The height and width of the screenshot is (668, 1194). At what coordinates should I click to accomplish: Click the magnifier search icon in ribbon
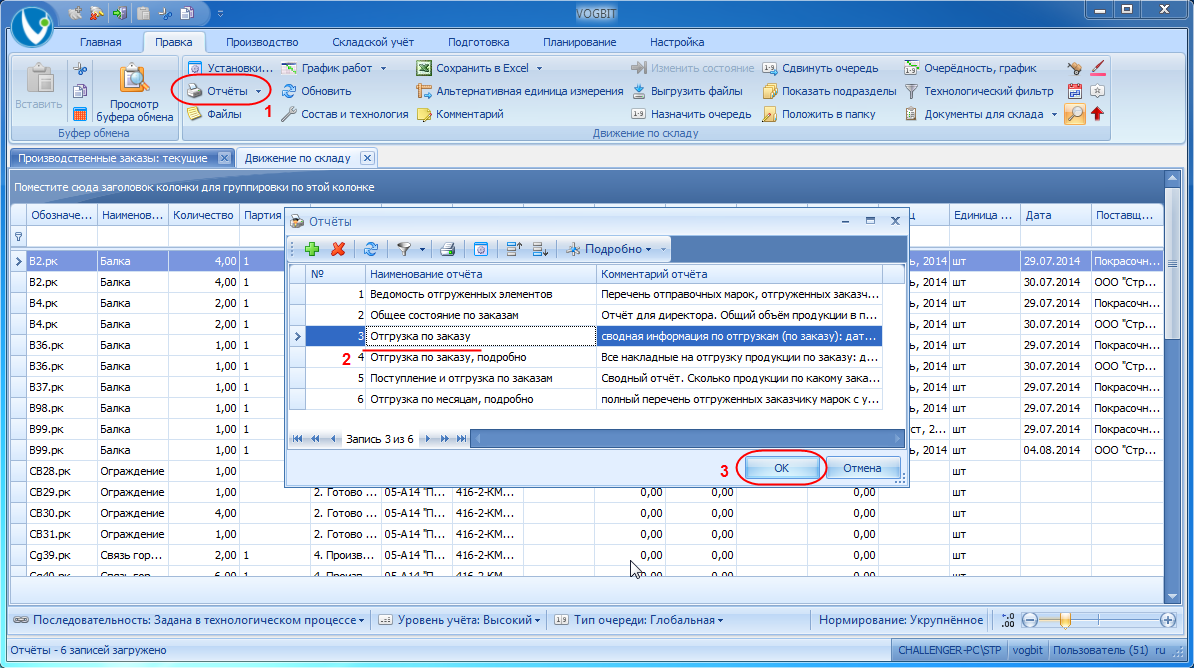[1074, 114]
